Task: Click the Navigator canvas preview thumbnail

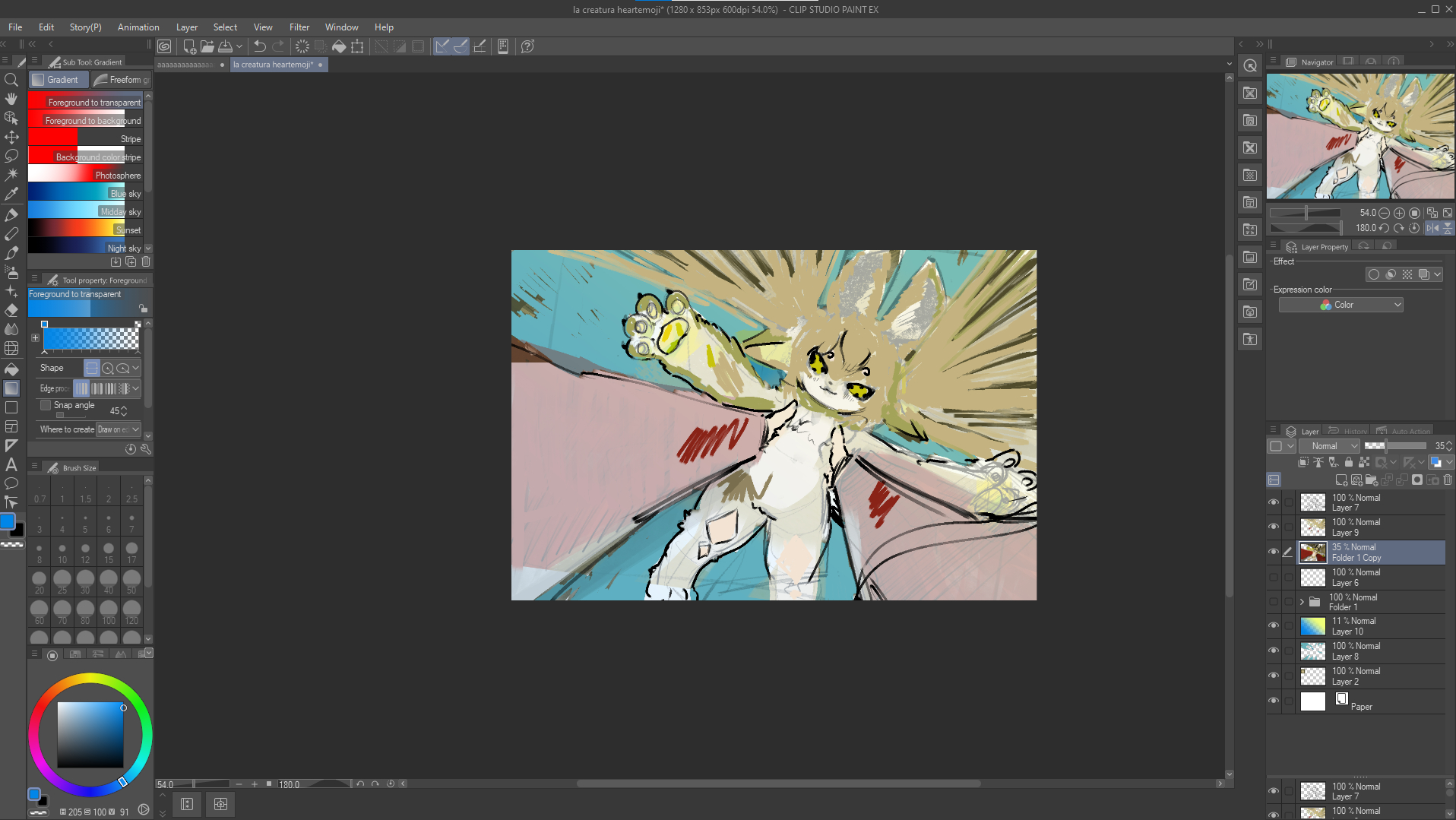Action: (x=1359, y=136)
